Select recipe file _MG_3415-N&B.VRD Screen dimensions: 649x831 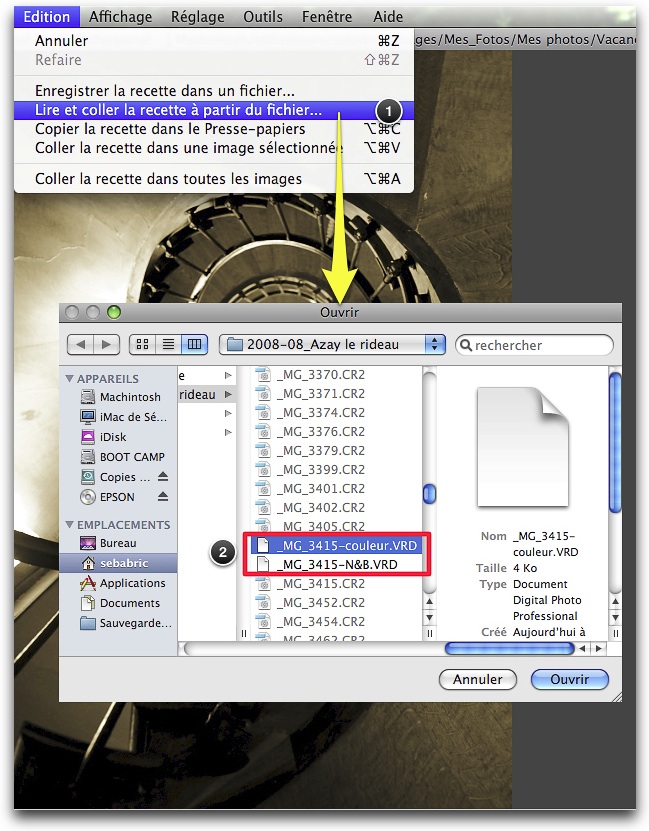pos(336,564)
